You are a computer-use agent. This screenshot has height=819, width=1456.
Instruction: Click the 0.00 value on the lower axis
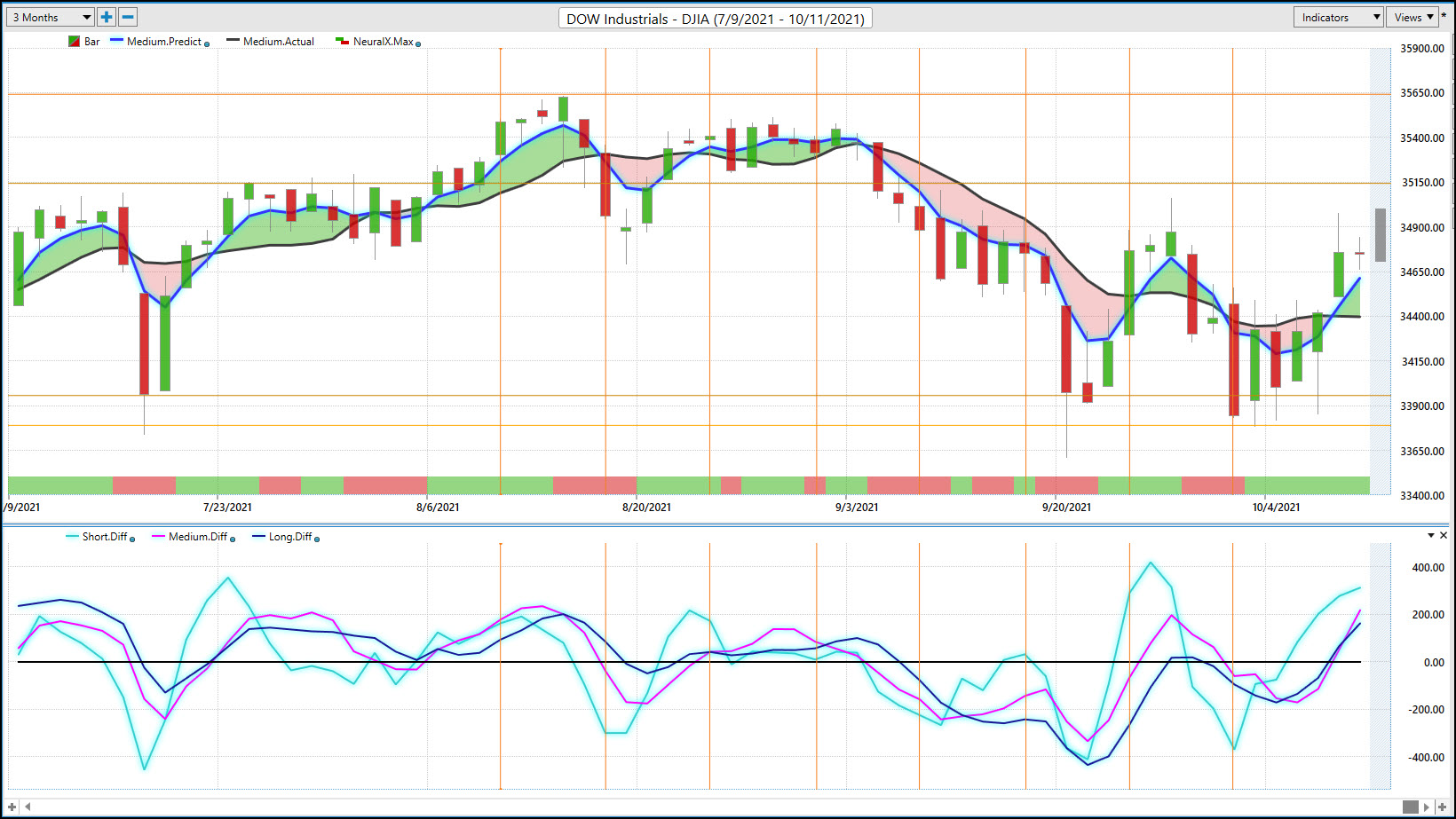(1434, 663)
